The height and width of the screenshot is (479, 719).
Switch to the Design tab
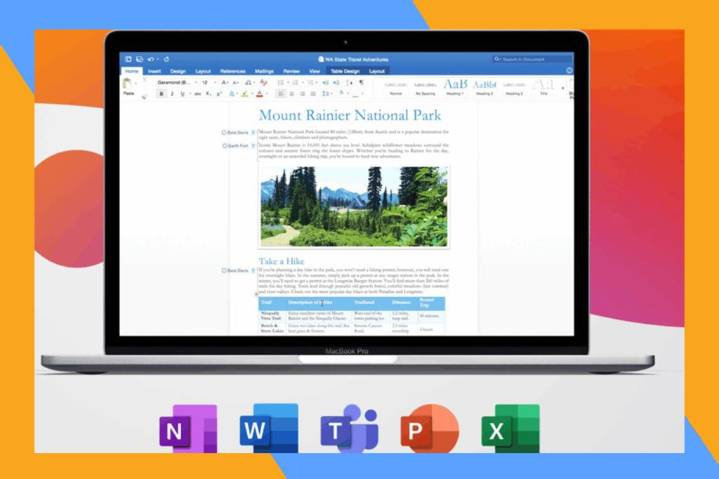coord(178,71)
